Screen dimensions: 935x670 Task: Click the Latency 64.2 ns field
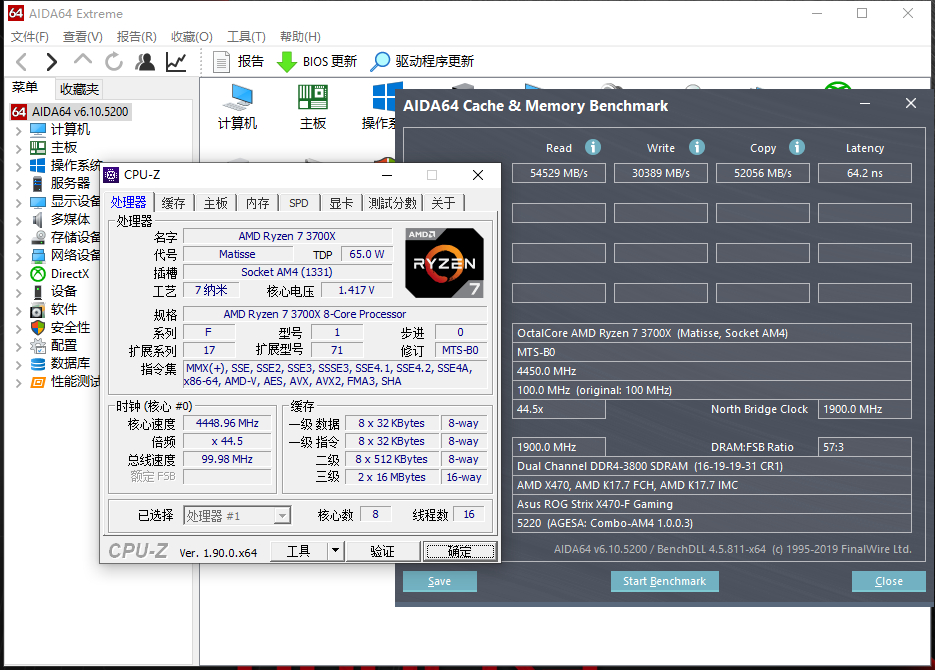pyautogui.click(x=865, y=173)
